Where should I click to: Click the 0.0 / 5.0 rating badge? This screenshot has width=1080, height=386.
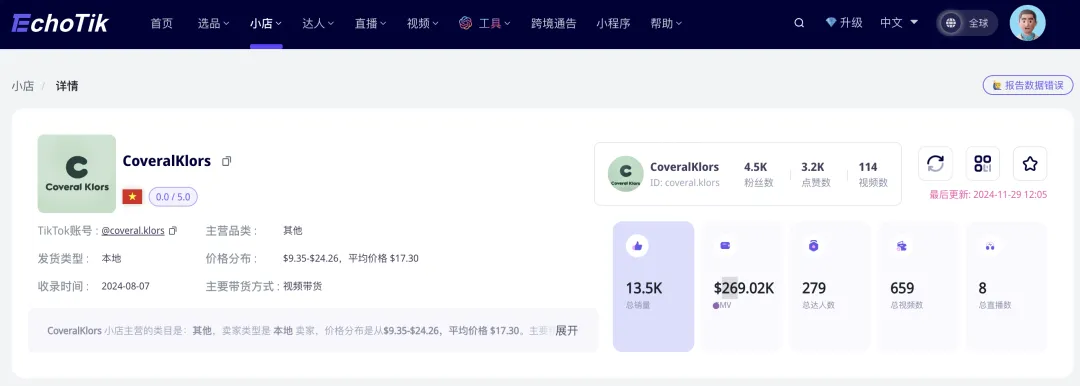[x=173, y=197]
